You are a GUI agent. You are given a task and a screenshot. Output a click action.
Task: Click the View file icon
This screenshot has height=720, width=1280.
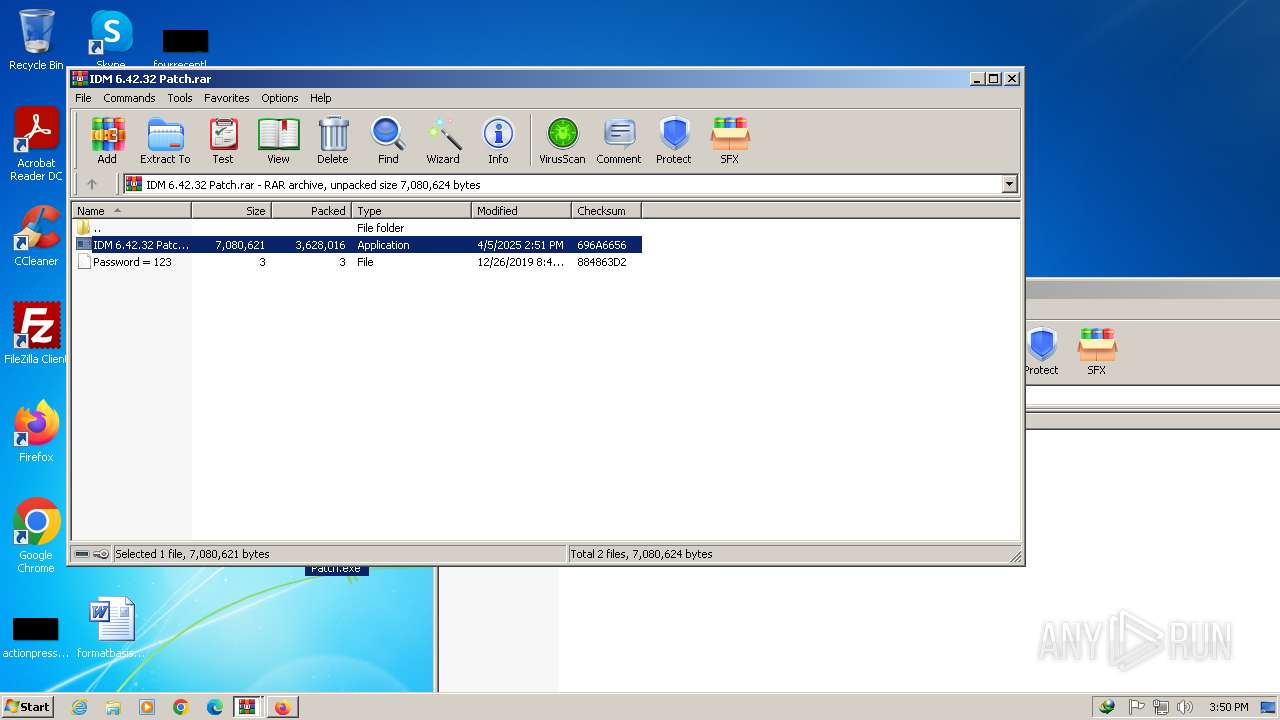tap(278, 140)
